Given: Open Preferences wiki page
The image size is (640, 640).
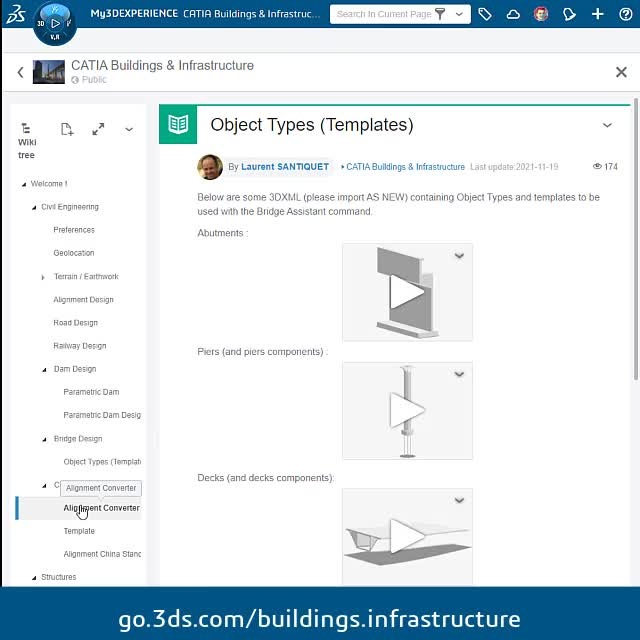Looking at the screenshot, I should tap(74, 230).
